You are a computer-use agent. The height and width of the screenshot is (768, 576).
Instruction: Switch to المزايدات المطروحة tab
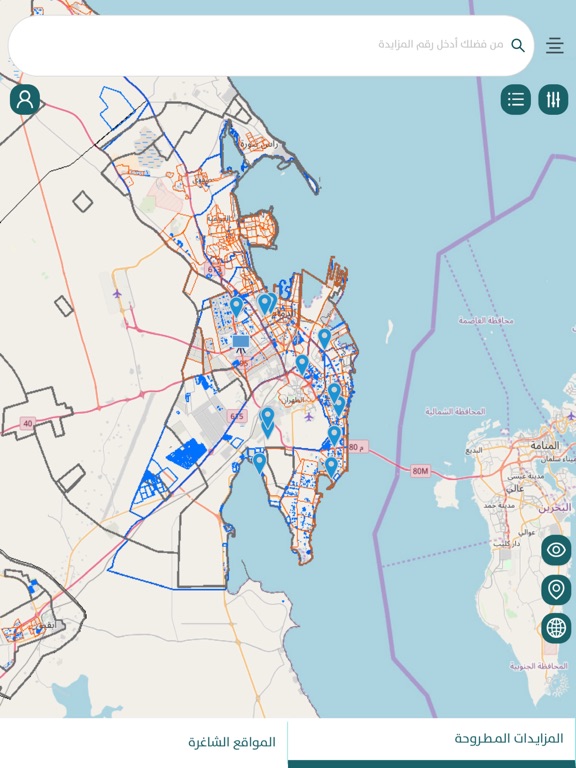coord(432,743)
